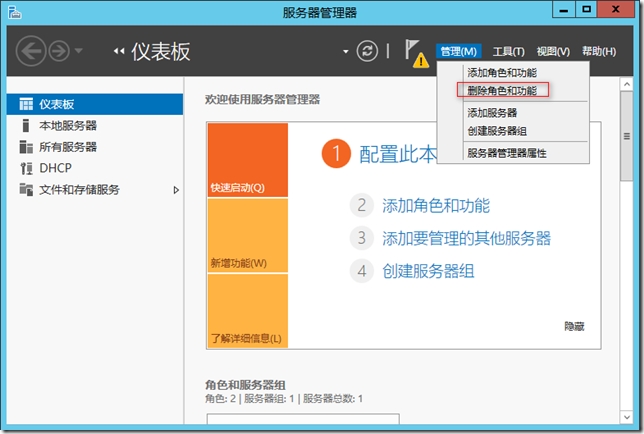Image resolution: width=644 pixels, height=434 pixels.
Task: Select 所有服务器 in sidebar
Action: pos(95,147)
